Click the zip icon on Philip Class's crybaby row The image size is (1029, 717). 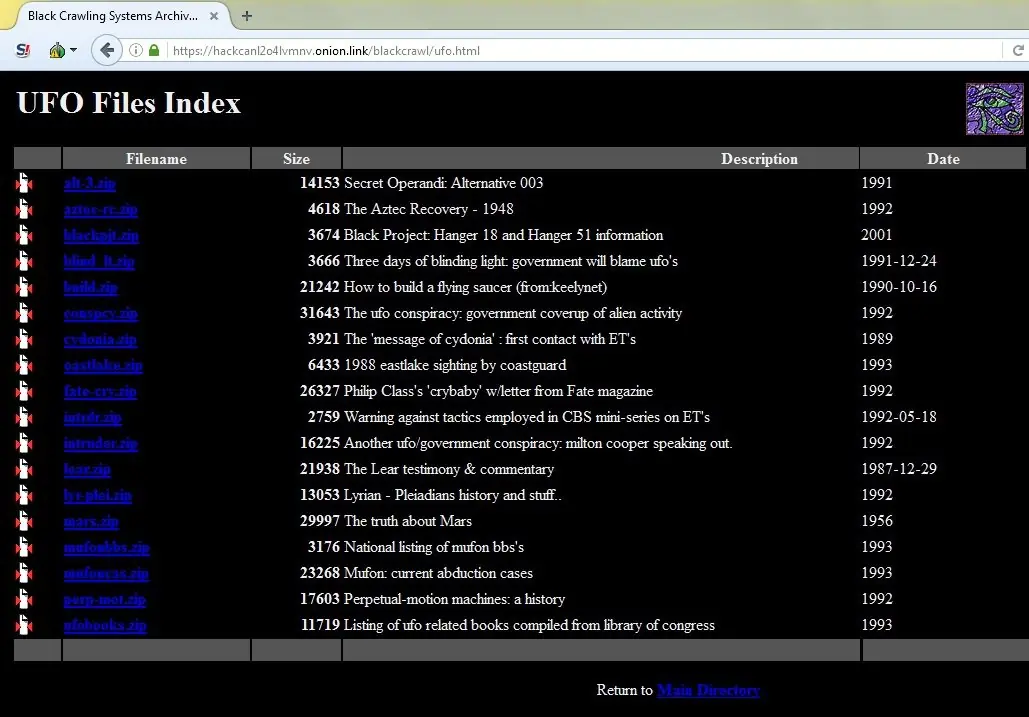(24, 391)
